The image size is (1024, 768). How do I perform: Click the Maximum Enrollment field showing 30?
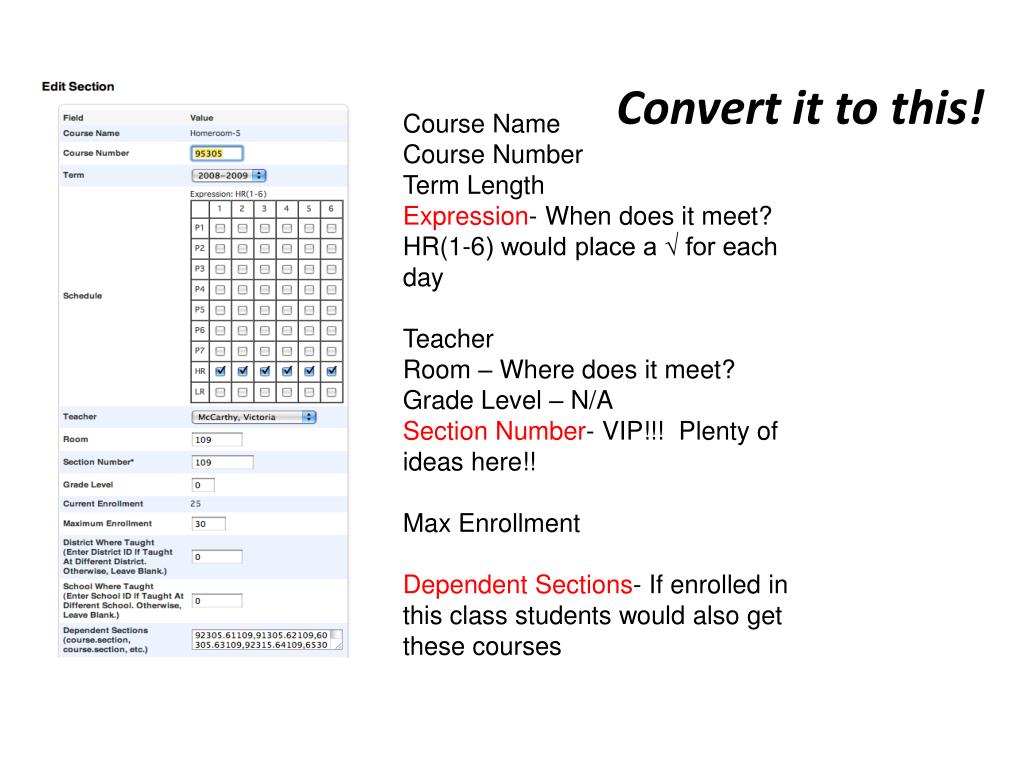[208, 524]
